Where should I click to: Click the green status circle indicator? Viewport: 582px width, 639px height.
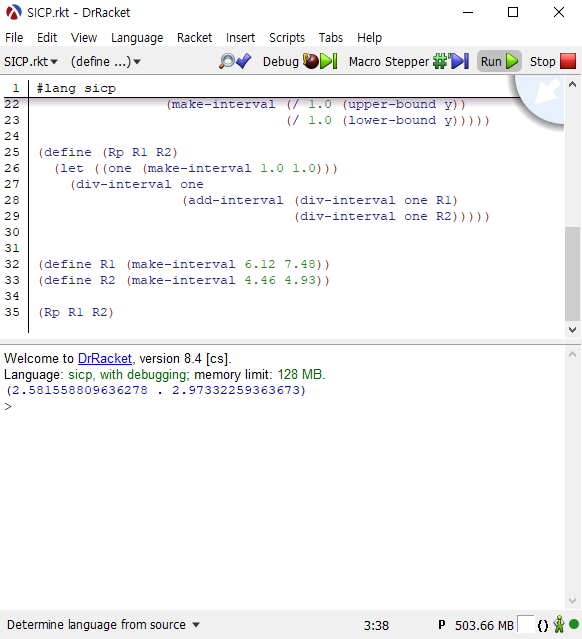tap(574, 624)
